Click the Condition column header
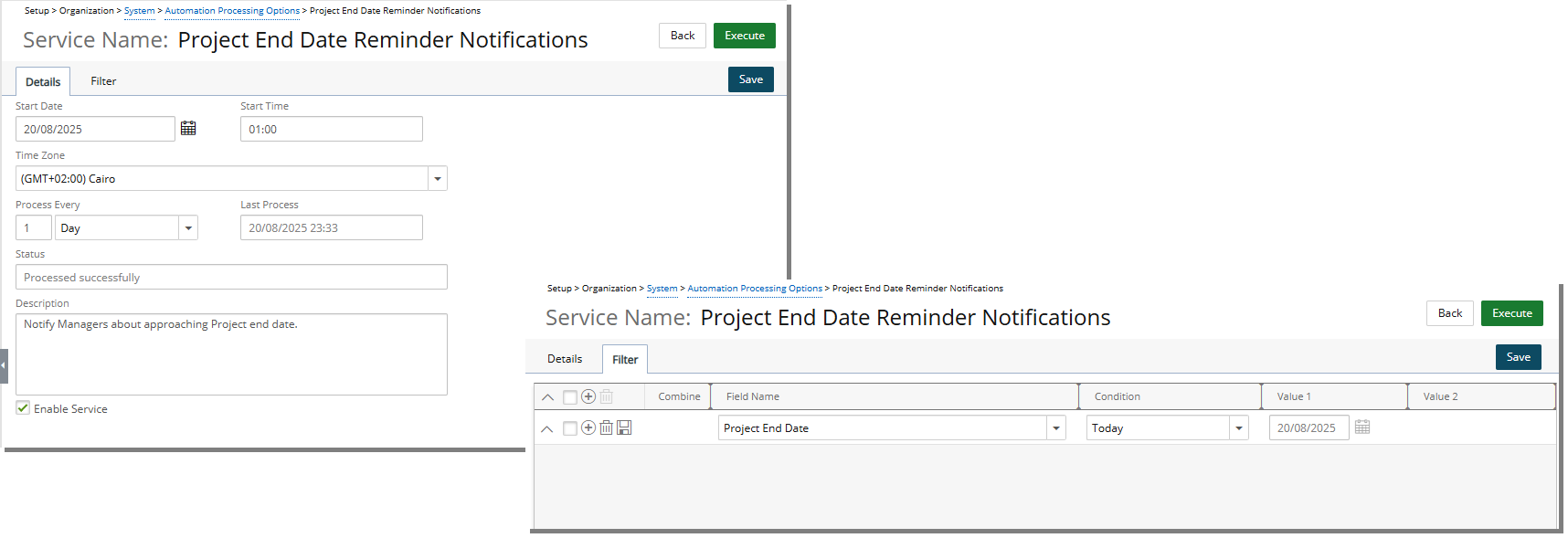Image resolution: width=1568 pixels, height=538 pixels. pyautogui.click(x=1171, y=396)
